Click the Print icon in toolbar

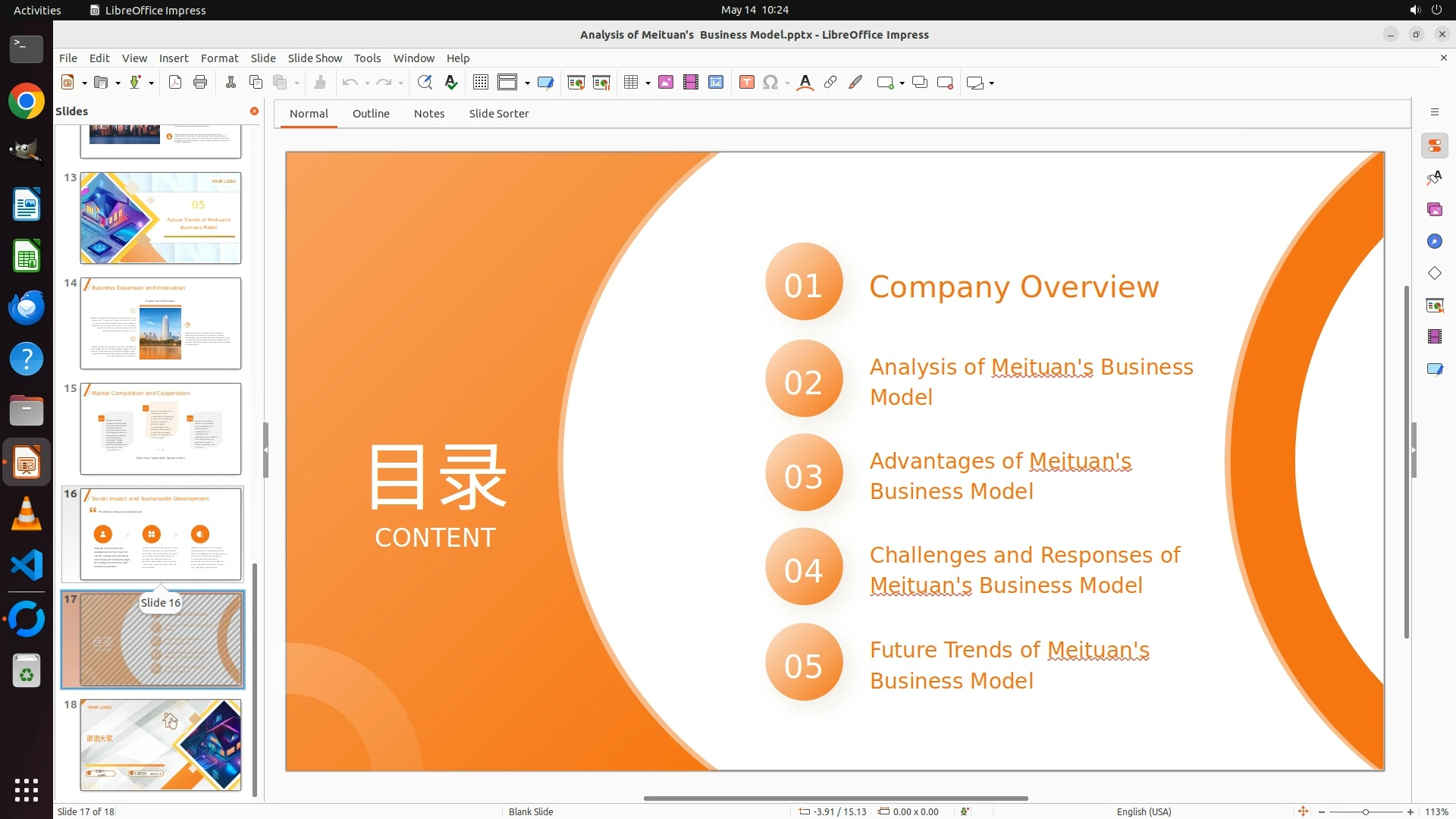pyautogui.click(x=200, y=83)
